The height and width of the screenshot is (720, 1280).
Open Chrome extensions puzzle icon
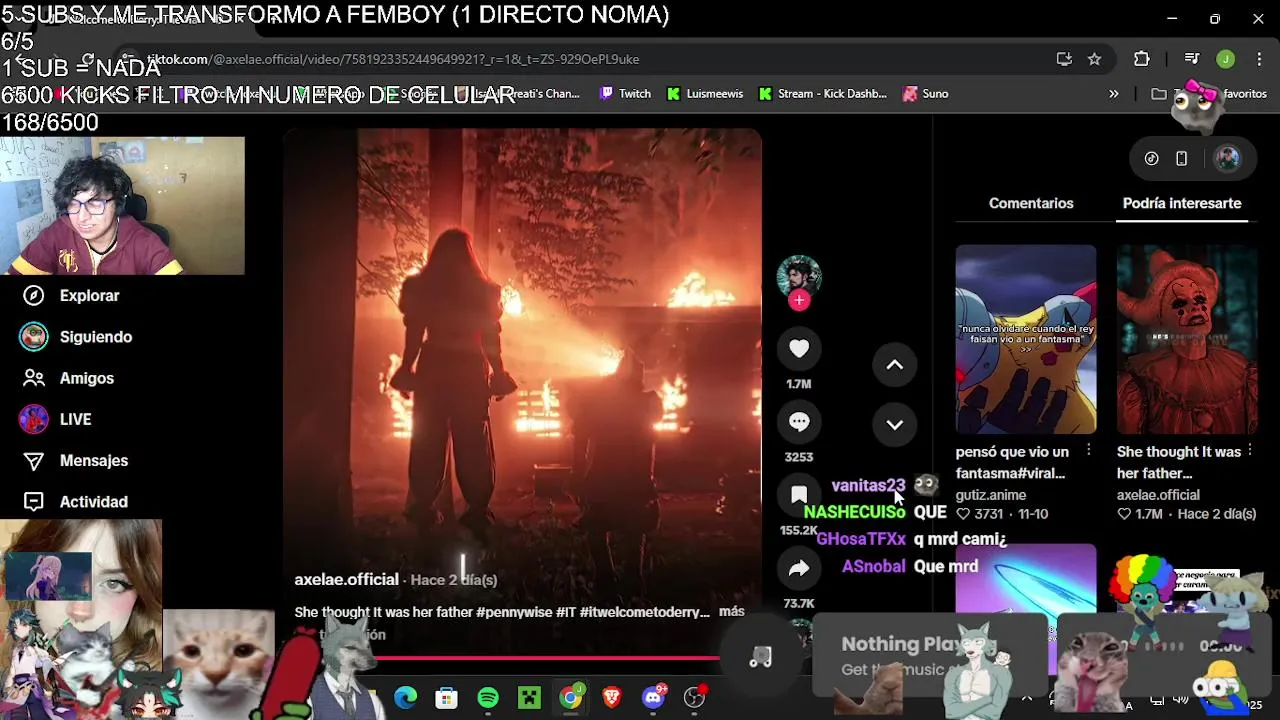pos(1141,59)
